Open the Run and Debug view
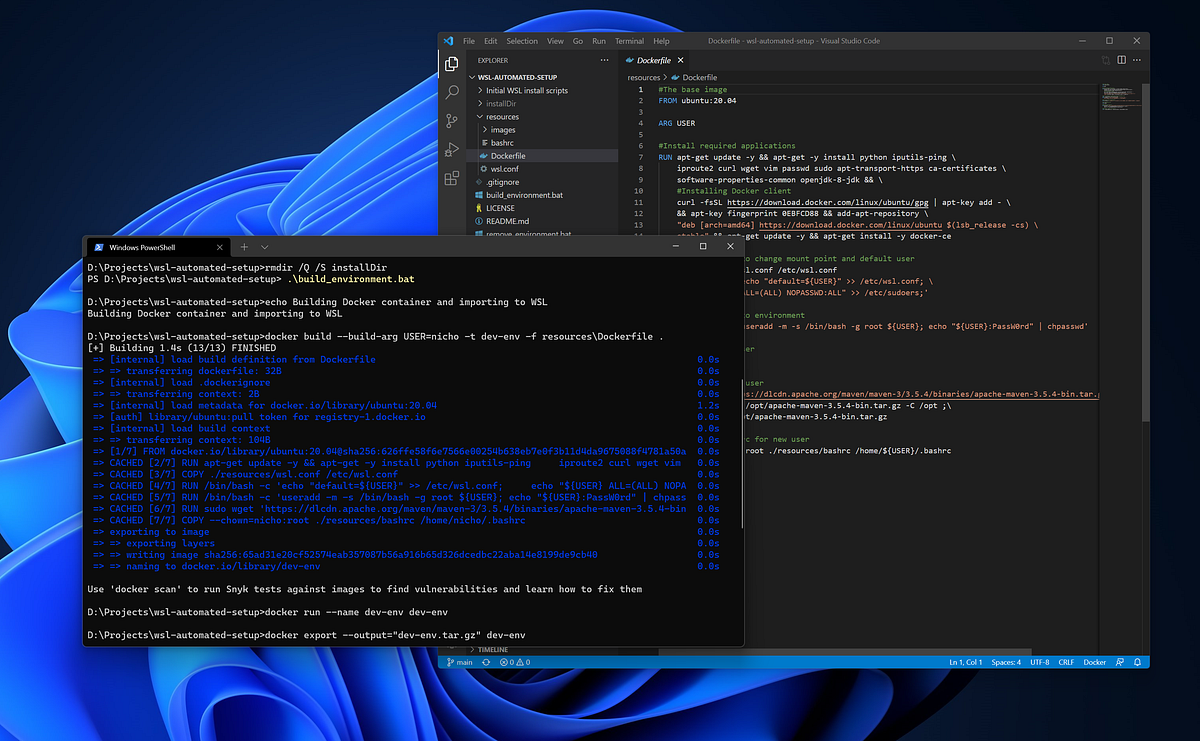Image resolution: width=1200 pixels, height=741 pixels. tap(452, 150)
